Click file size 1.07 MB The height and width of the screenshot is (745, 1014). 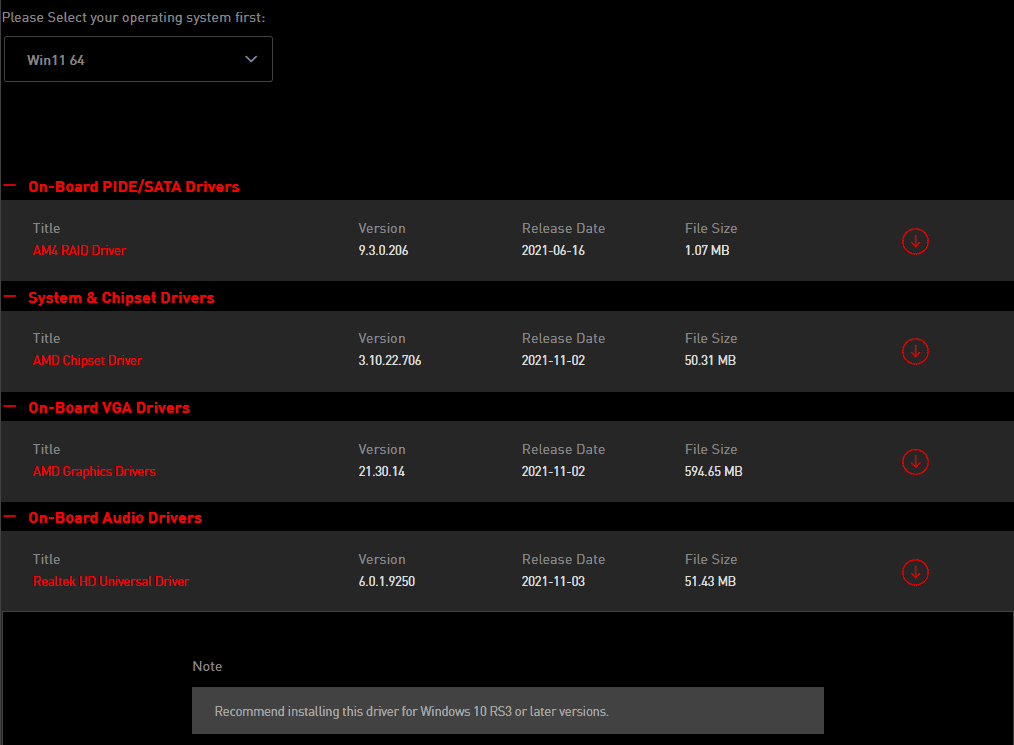[x=707, y=250]
